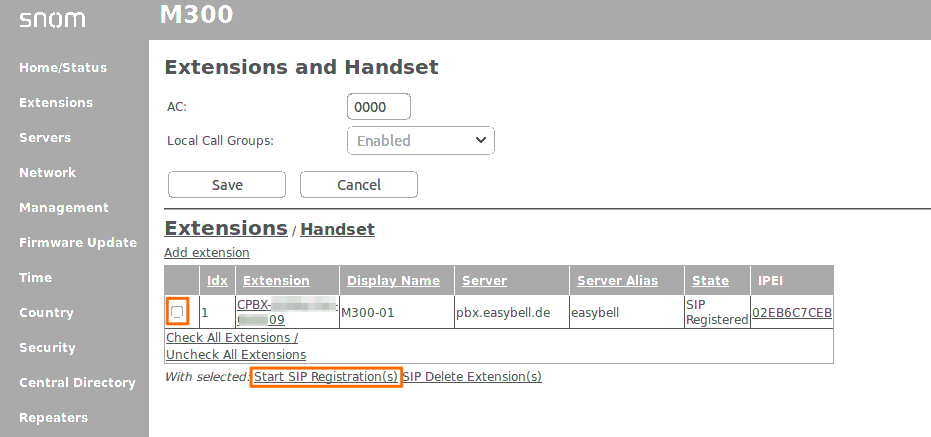931x437 pixels.
Task: Click into the AC code field
Action: point(379,107)
